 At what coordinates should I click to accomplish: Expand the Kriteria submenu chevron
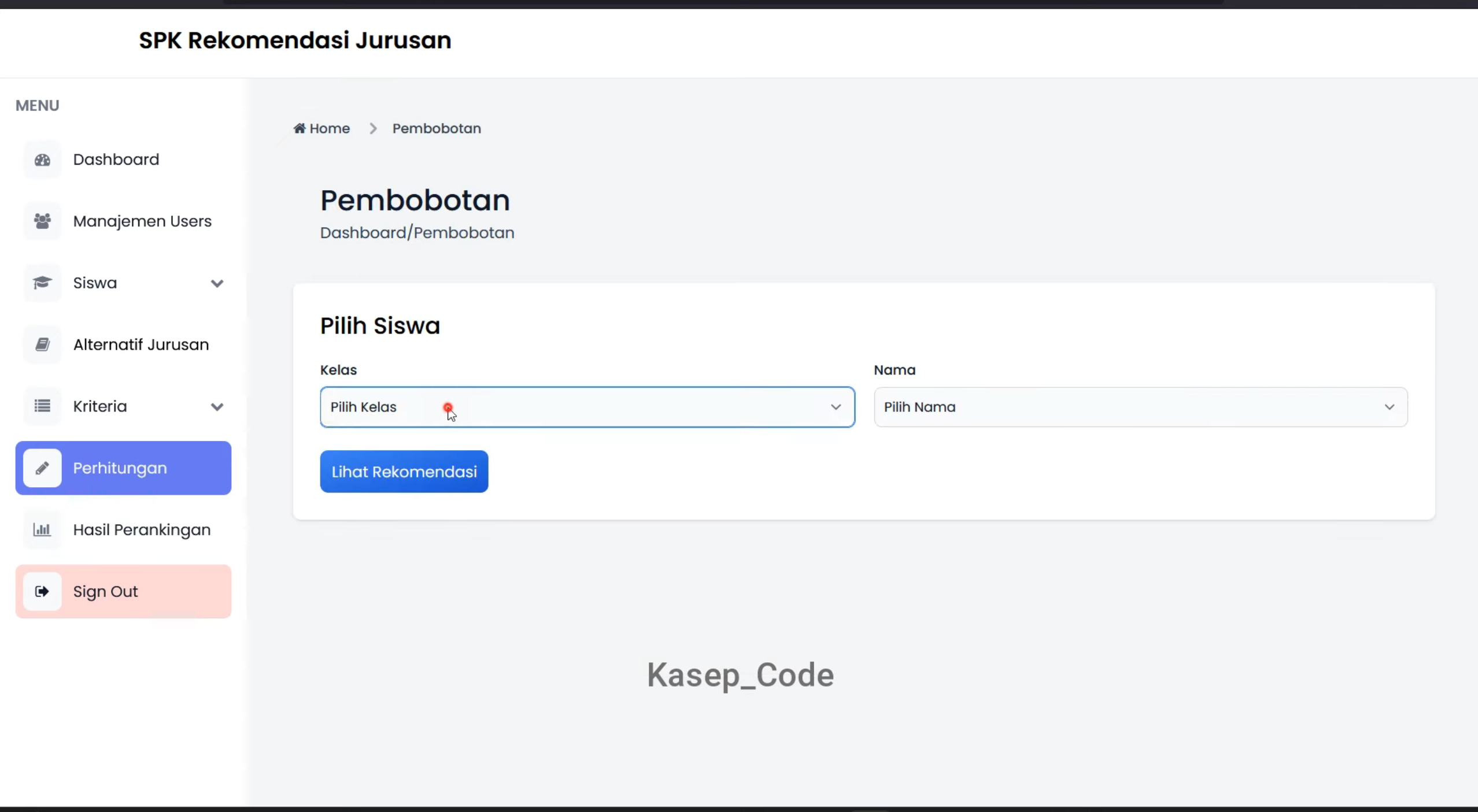tap(217, 407)
